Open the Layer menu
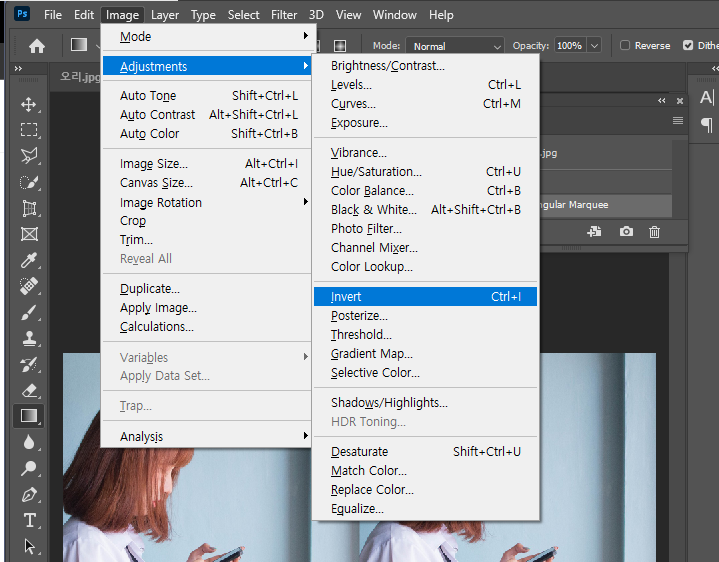 (165, 15)
